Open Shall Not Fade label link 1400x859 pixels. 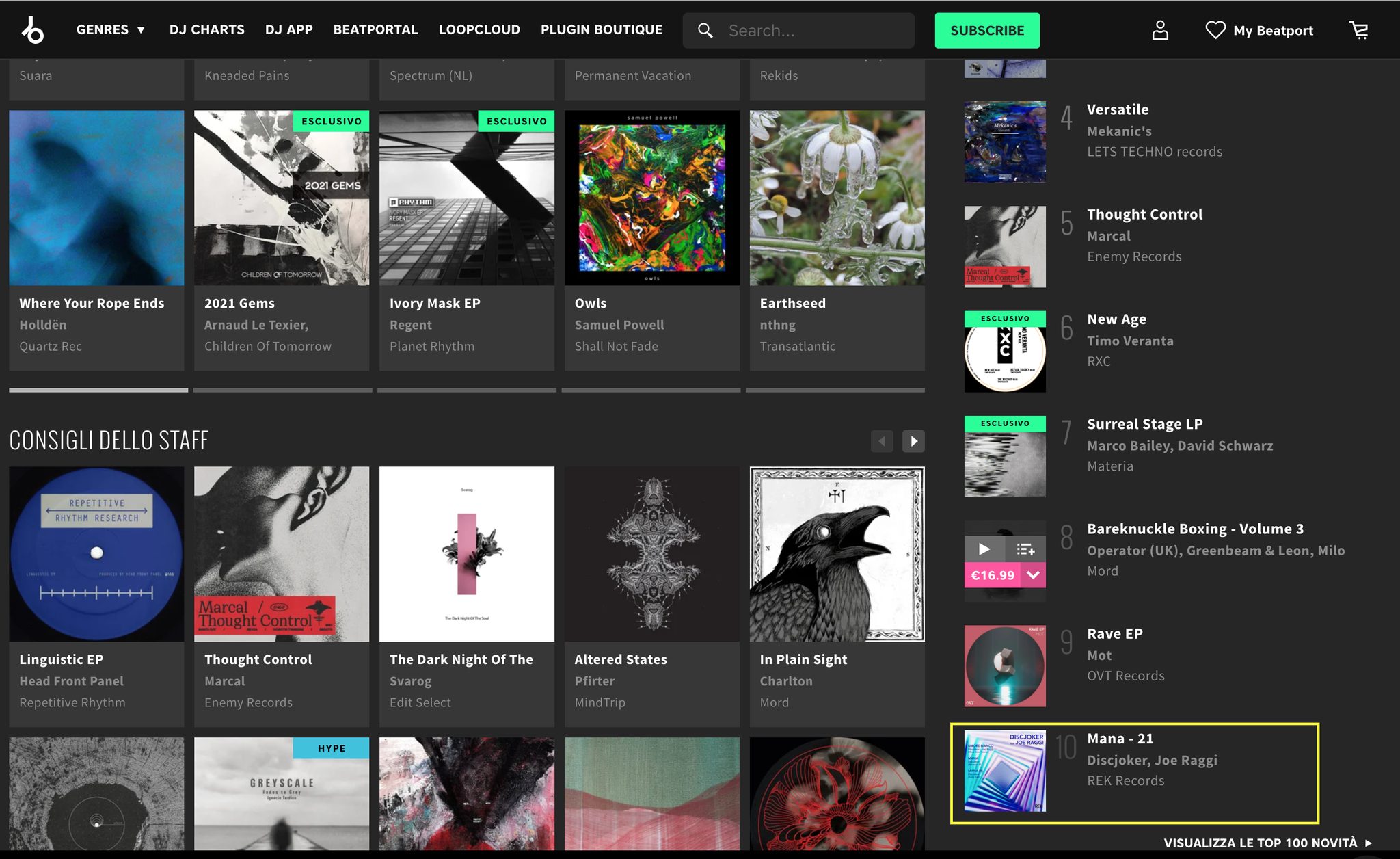tap(617, 346)
